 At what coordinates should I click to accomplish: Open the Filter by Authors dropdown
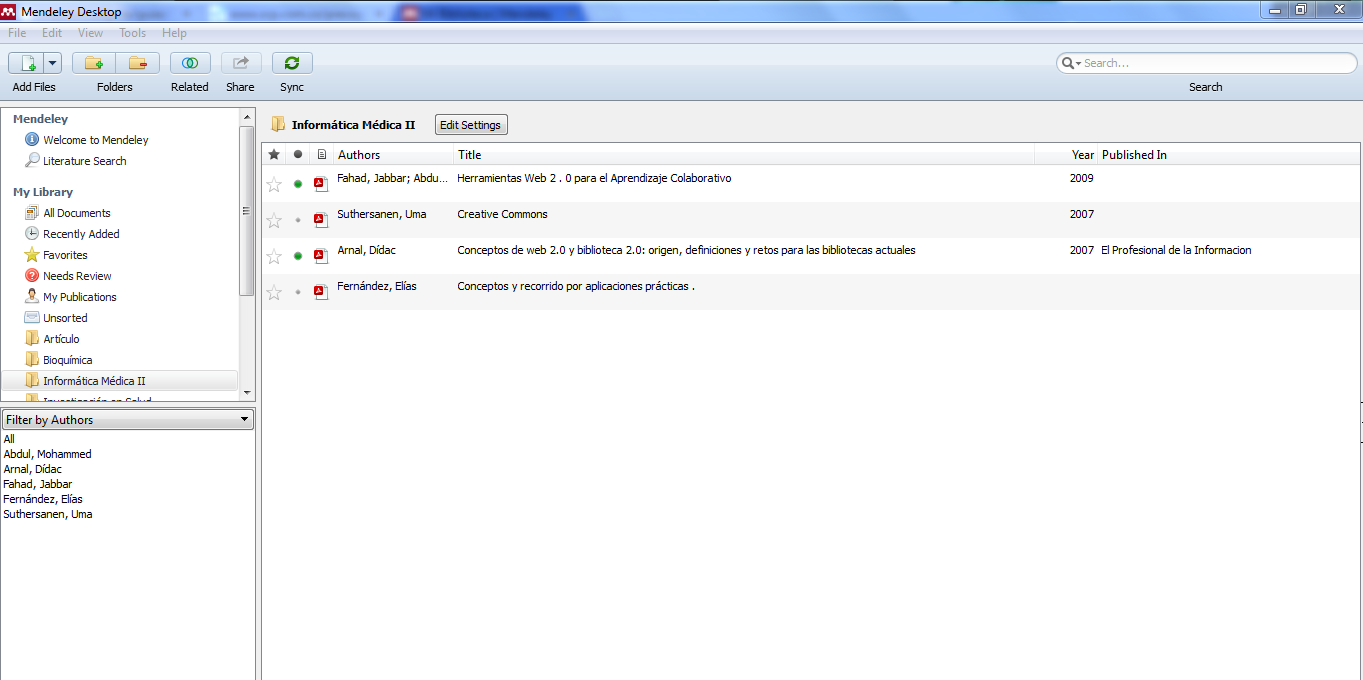pyautogui.click(x=127, y=420)
